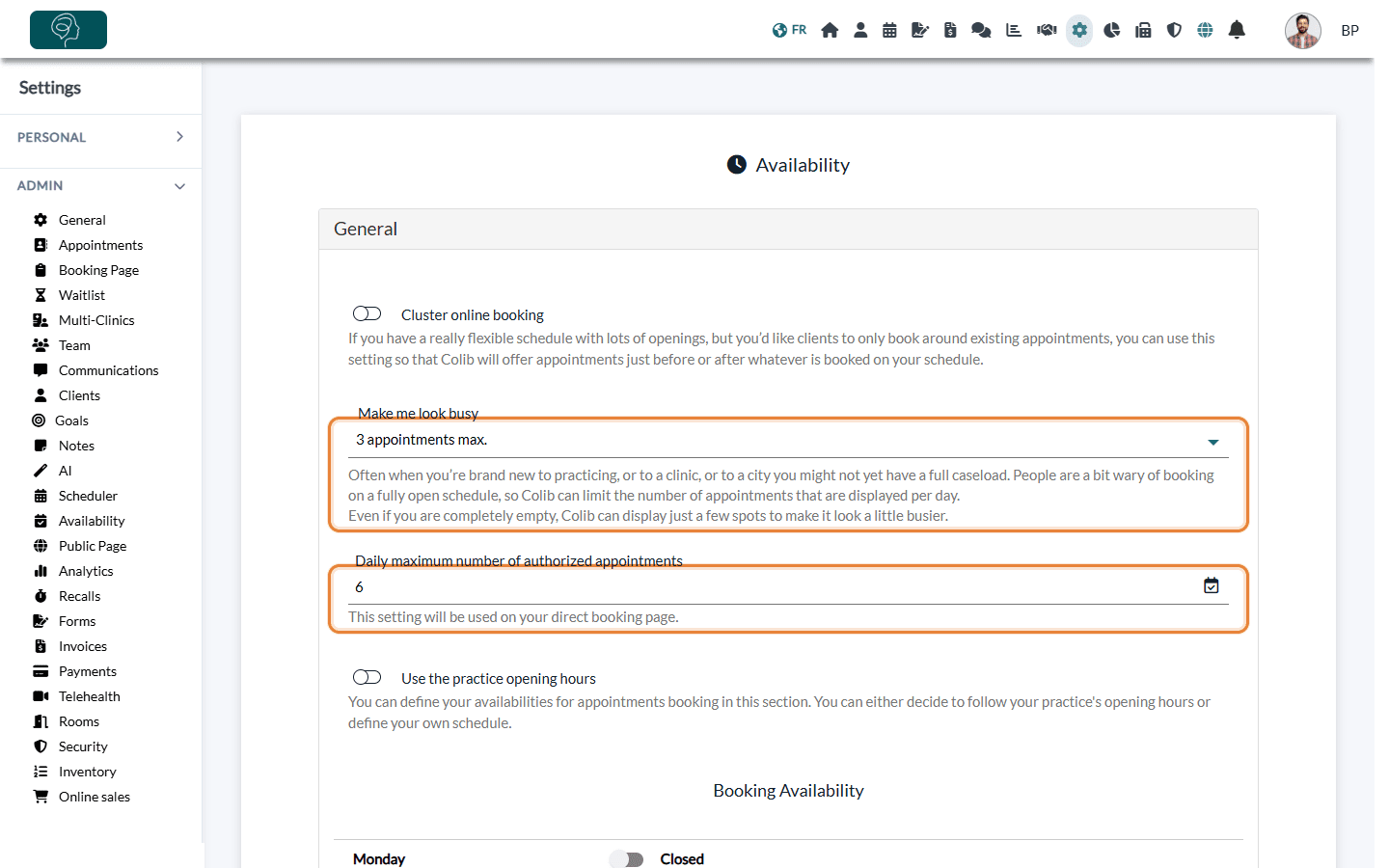
Task: Open Payments settings in sidebar
Action: (88, 671)
